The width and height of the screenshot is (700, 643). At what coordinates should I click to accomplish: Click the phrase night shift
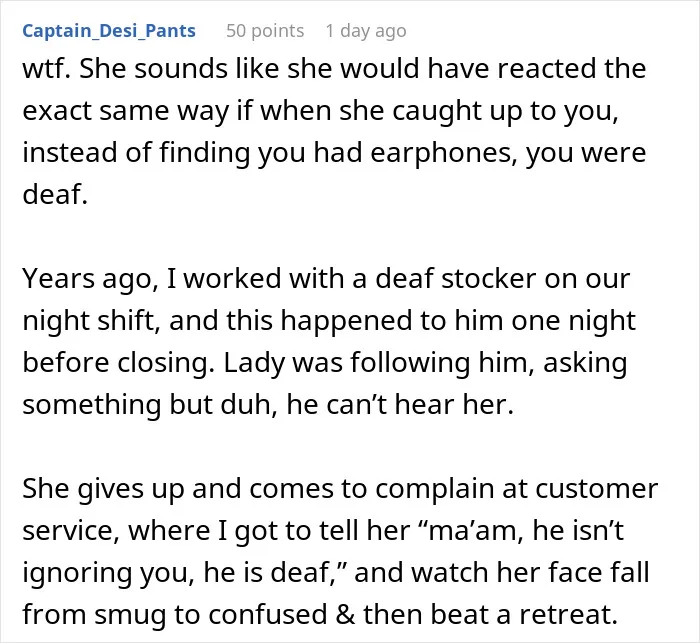coord(91,321)
